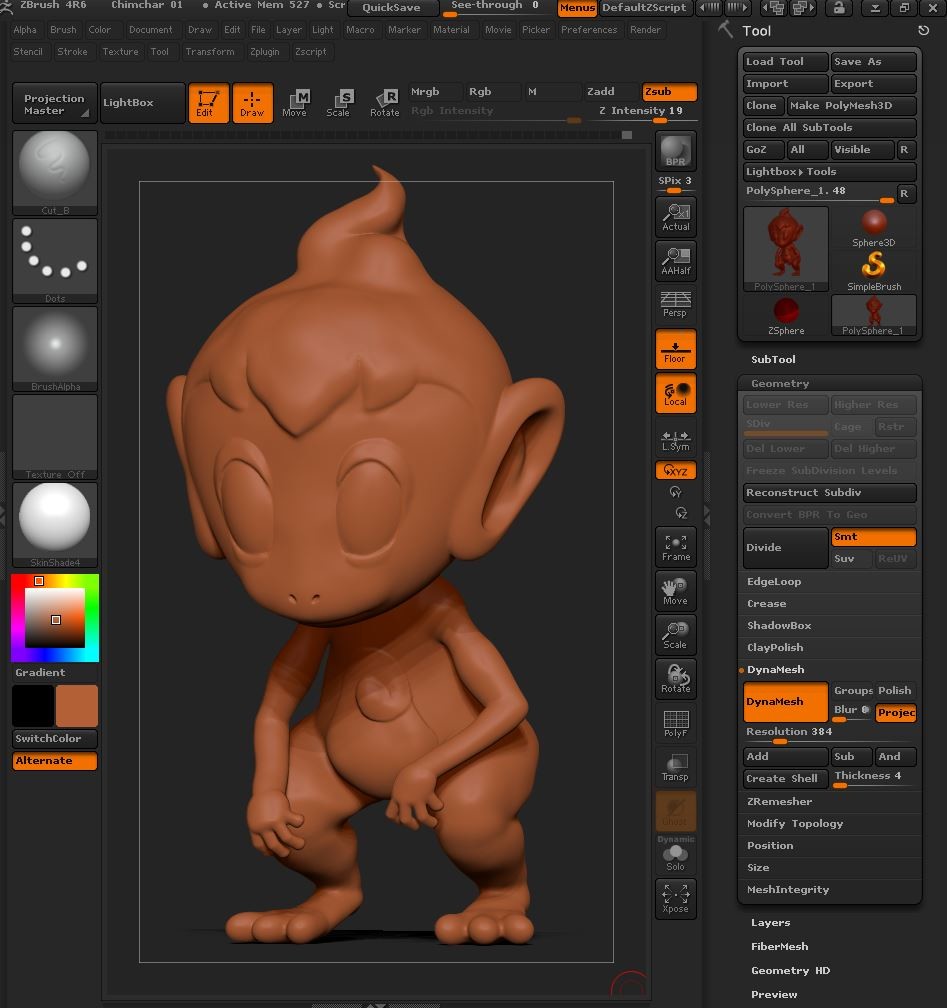
Task: Toggle Zsub sculpting mode
Action: (x=669, y=91)
